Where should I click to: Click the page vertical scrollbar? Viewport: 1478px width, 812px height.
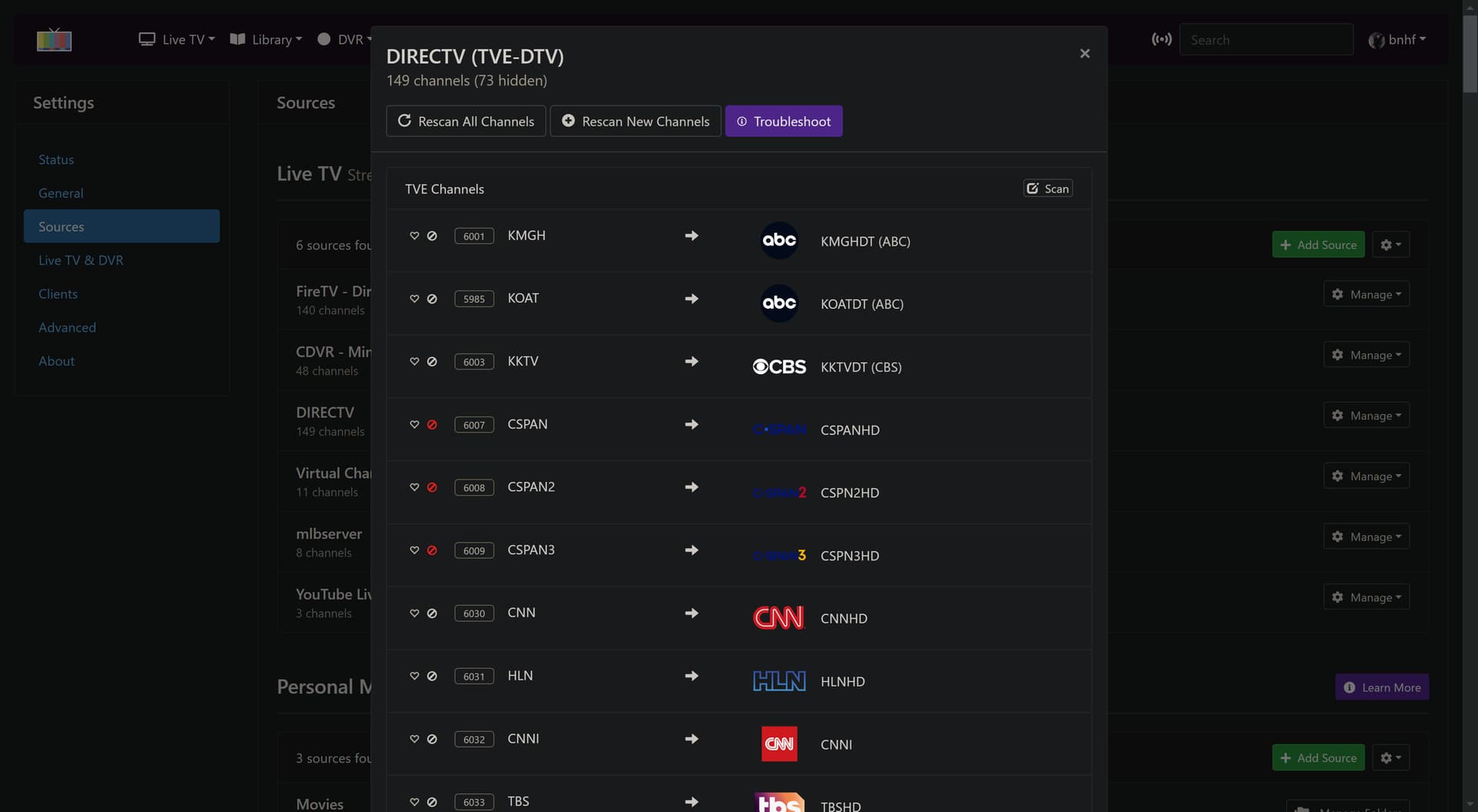click(x=1470, y=385)
